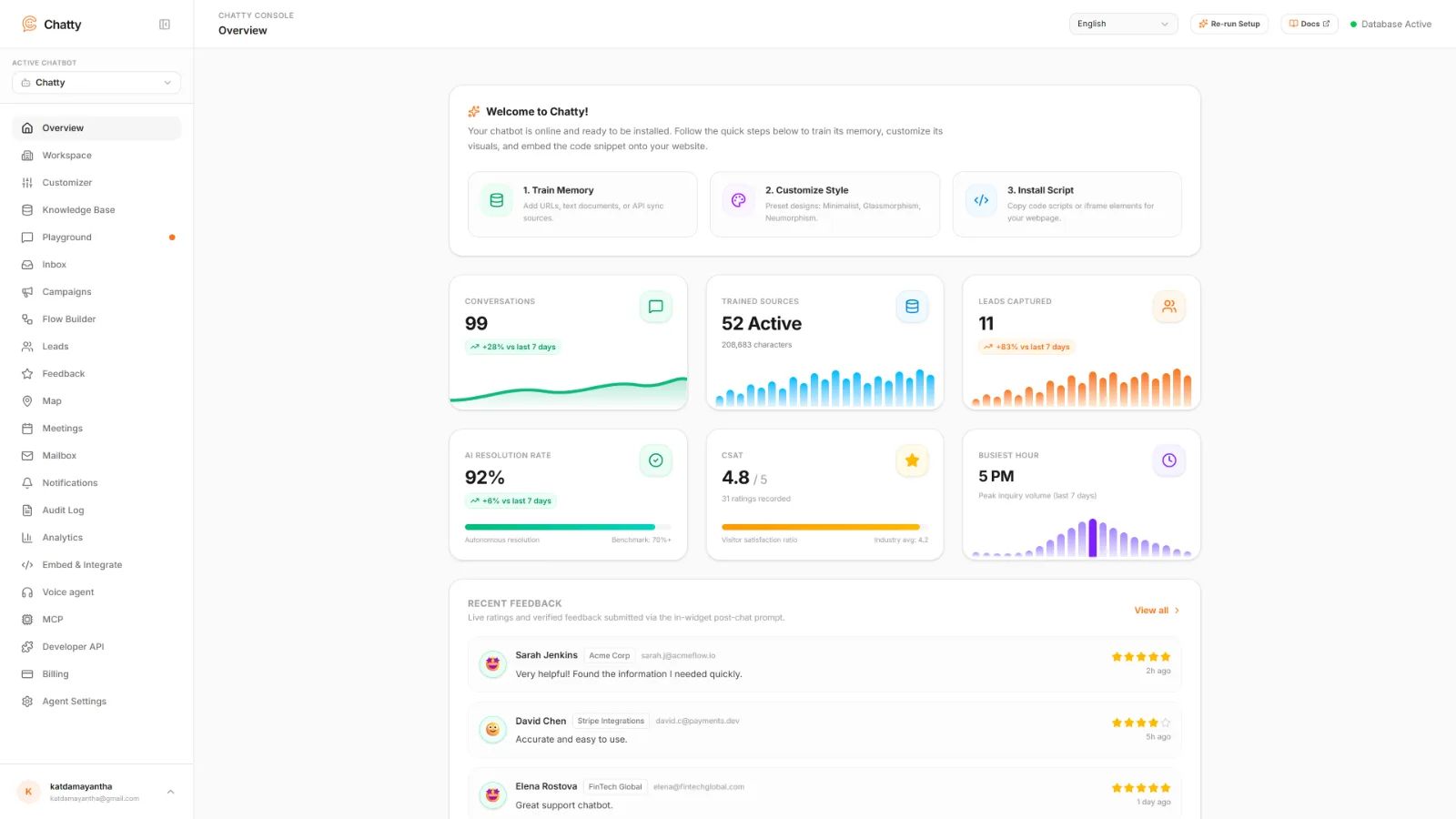Open the Train Memory step card

pyautogui.click(x=582, y=205)
